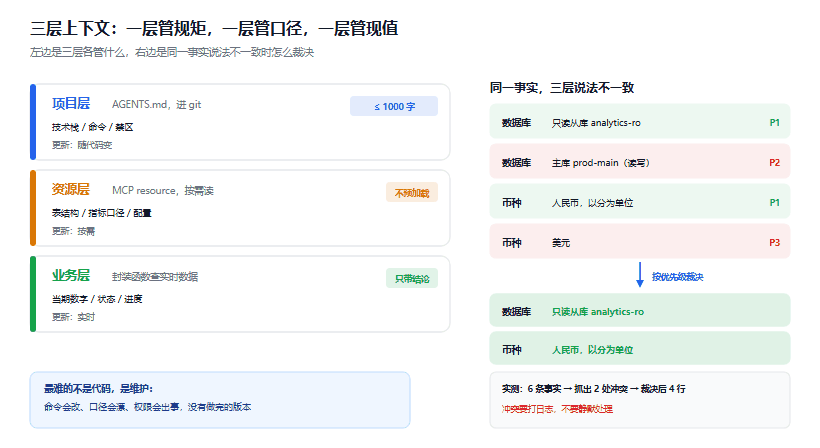Screen dimensions: 820x448
Task: Click the title starting "三层上下文"
Action: pos(214,28)
